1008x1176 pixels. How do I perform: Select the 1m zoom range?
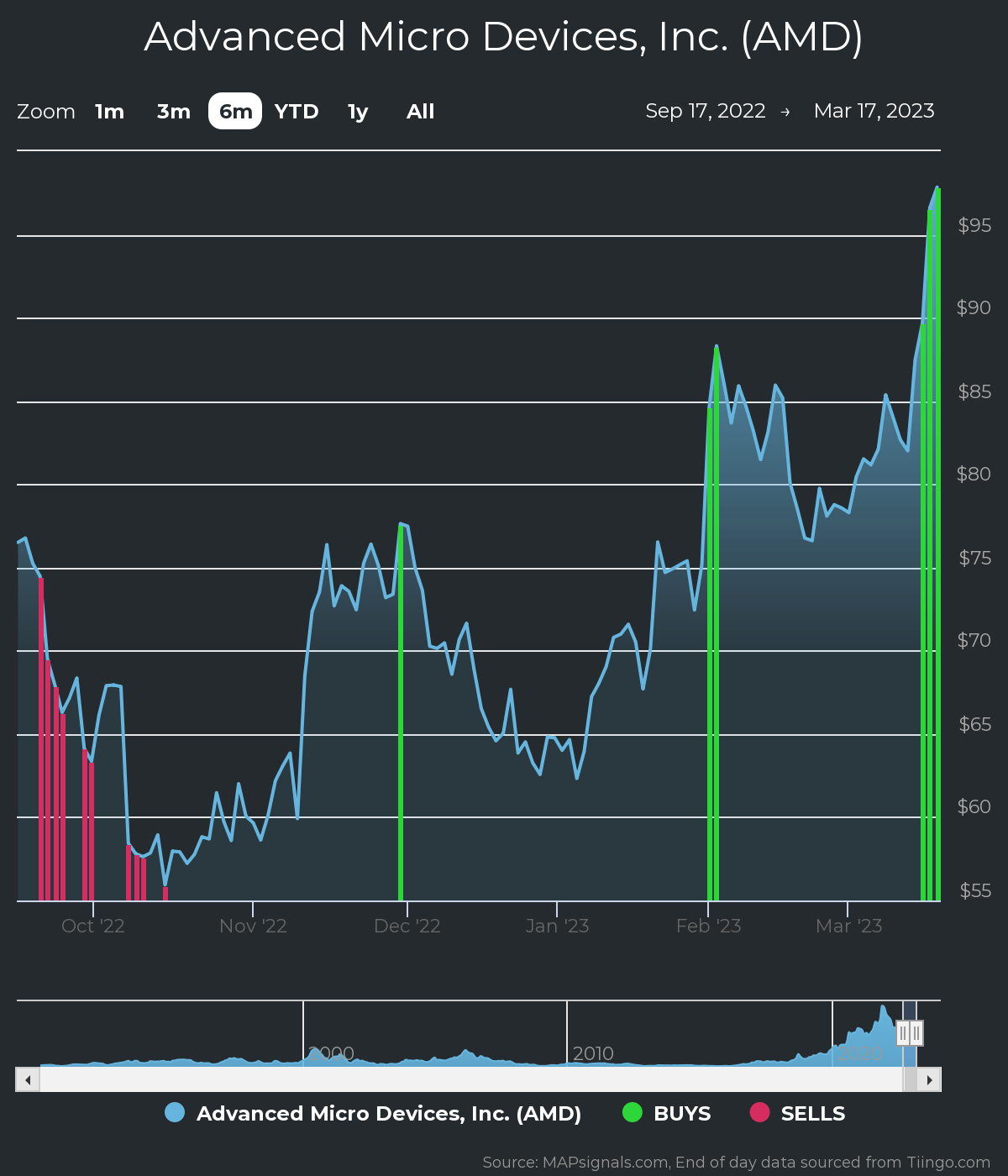[109, 112]
